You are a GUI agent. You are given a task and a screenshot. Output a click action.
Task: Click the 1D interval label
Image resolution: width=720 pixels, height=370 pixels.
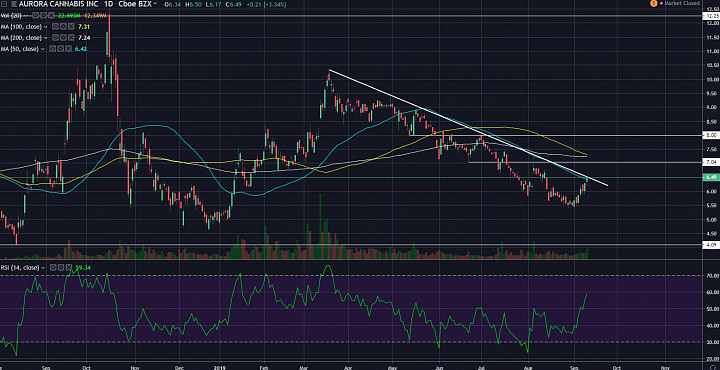[x=109, y=4]
